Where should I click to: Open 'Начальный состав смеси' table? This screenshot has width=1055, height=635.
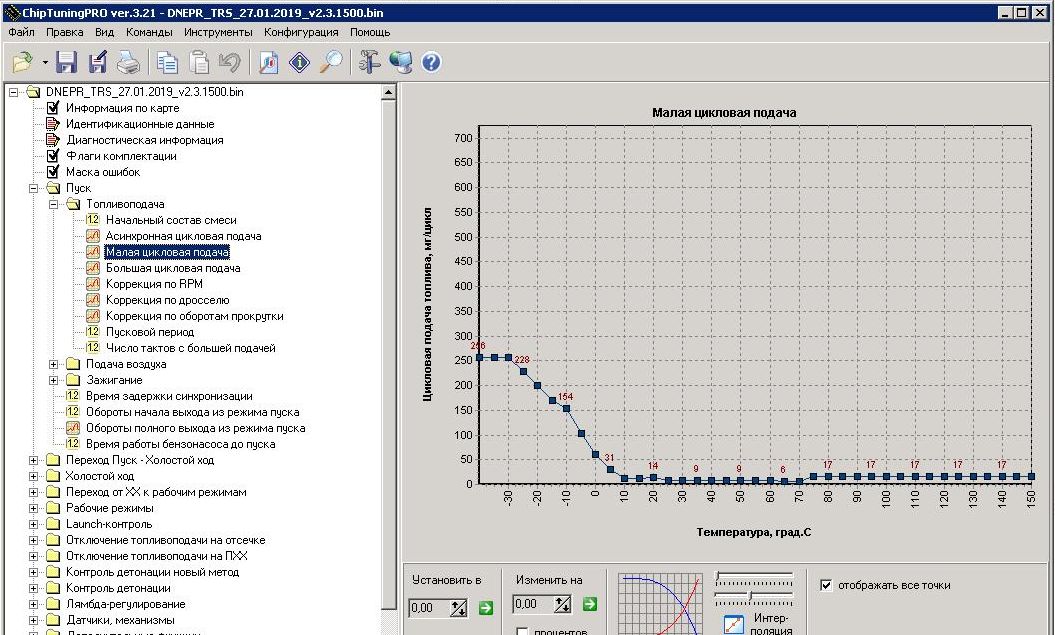click(x=171, y=220)
